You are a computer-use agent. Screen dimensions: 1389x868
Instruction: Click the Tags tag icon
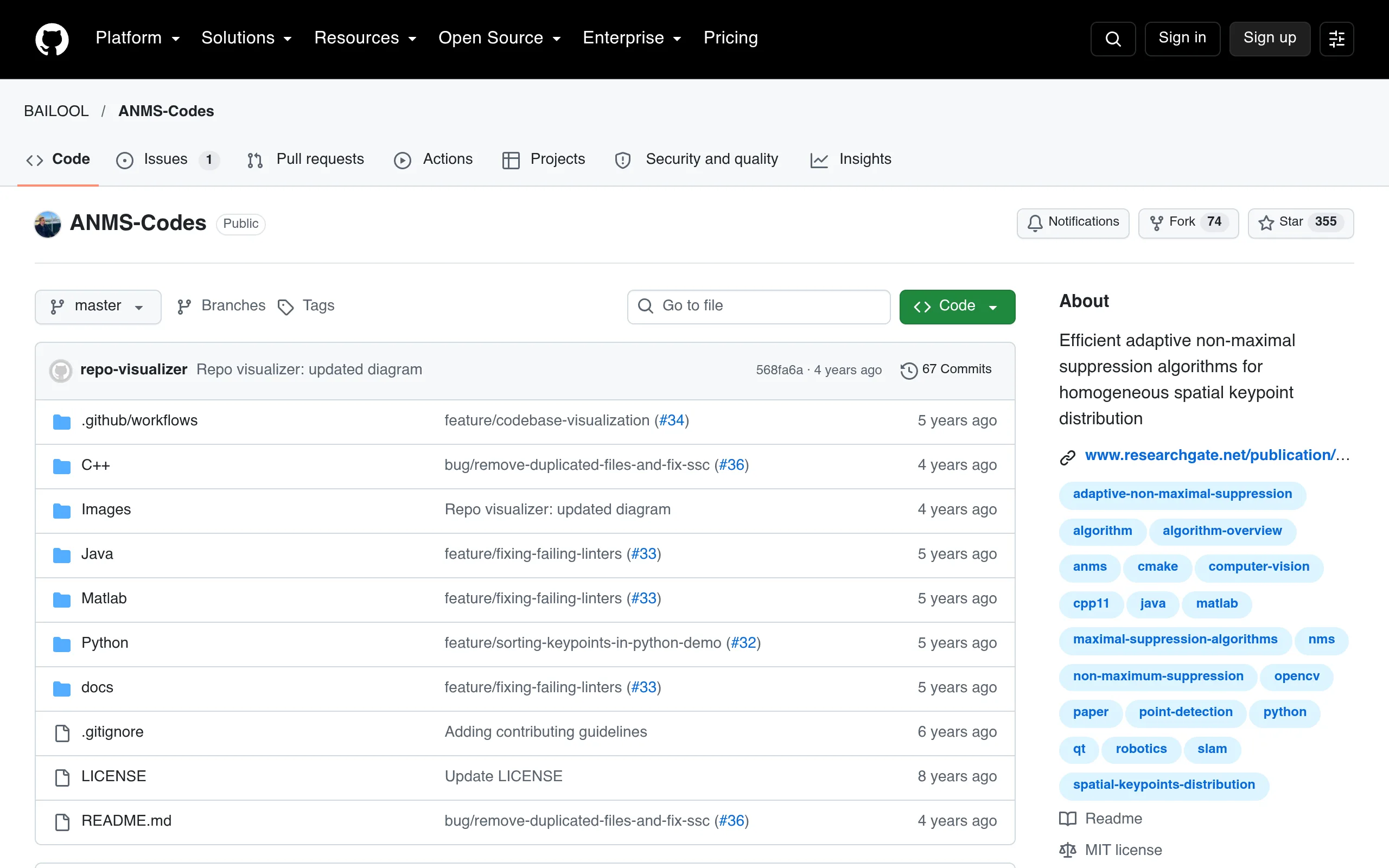(285, 307)
